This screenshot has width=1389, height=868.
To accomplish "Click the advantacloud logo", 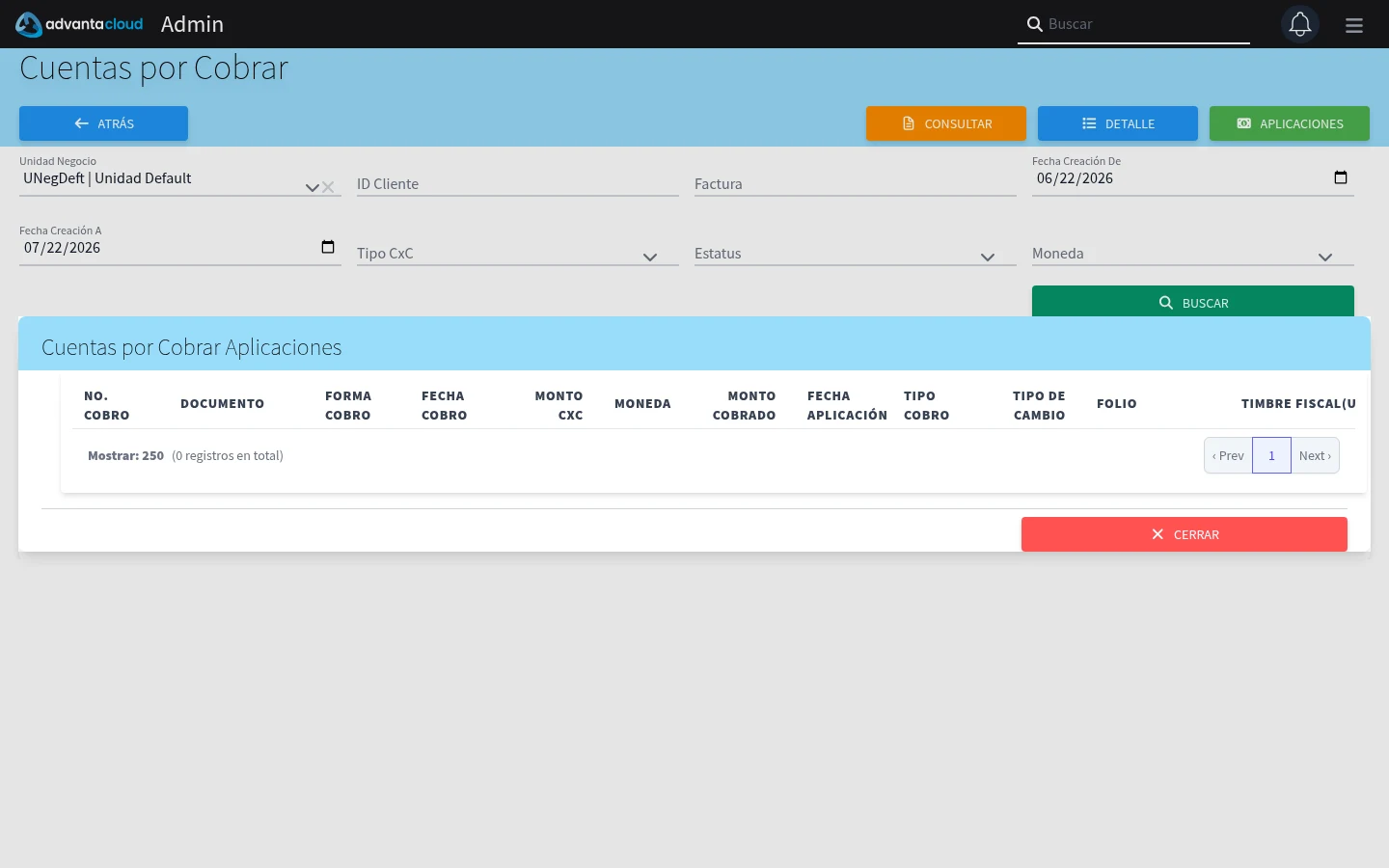I will pyautogui.click(x=79, y=24).
